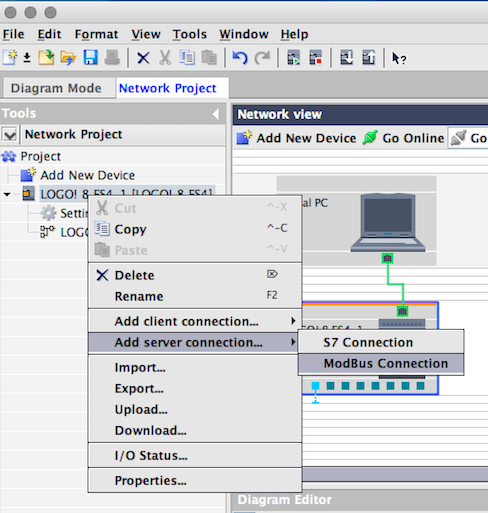Viewport: 488px width, 513px height.
Task: Click the Go Offline button
Action: pyautogui.click(x=468, y=138)
